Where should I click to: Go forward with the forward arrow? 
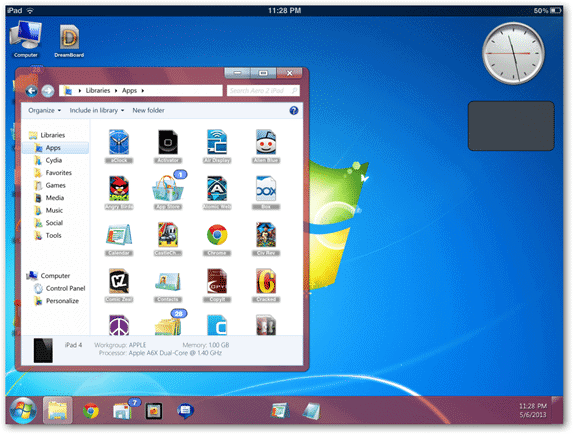48,91
